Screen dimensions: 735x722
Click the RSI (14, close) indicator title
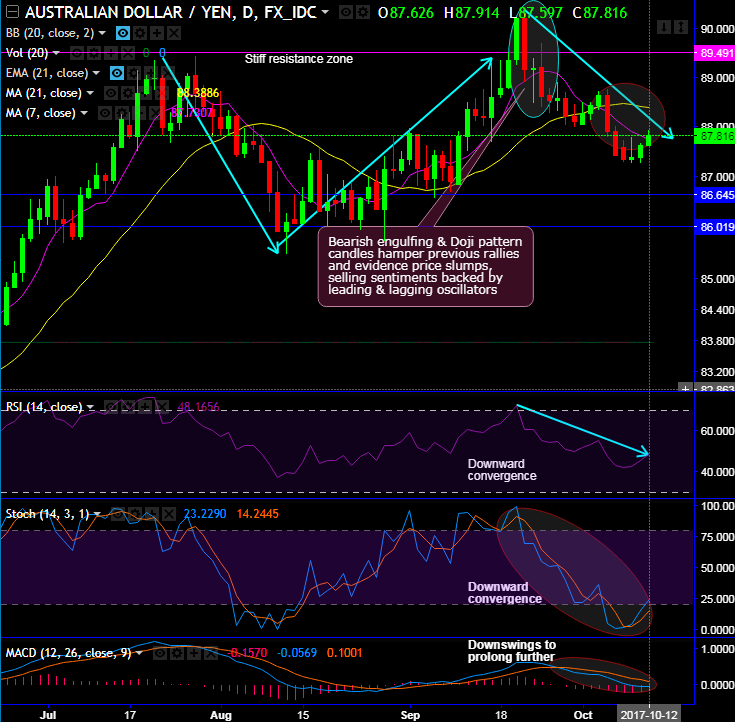pyautogui.click(x=44, y=407)
